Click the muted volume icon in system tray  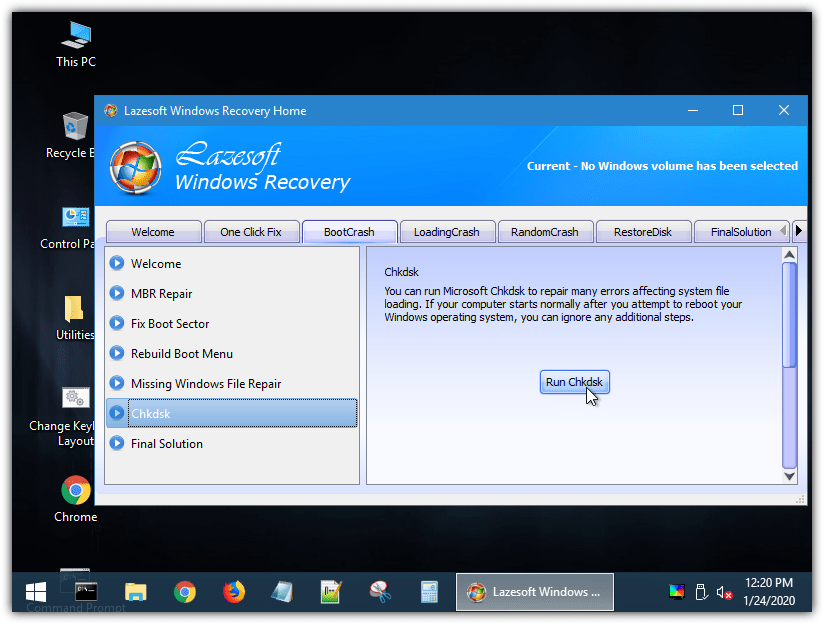pos(725,592)
